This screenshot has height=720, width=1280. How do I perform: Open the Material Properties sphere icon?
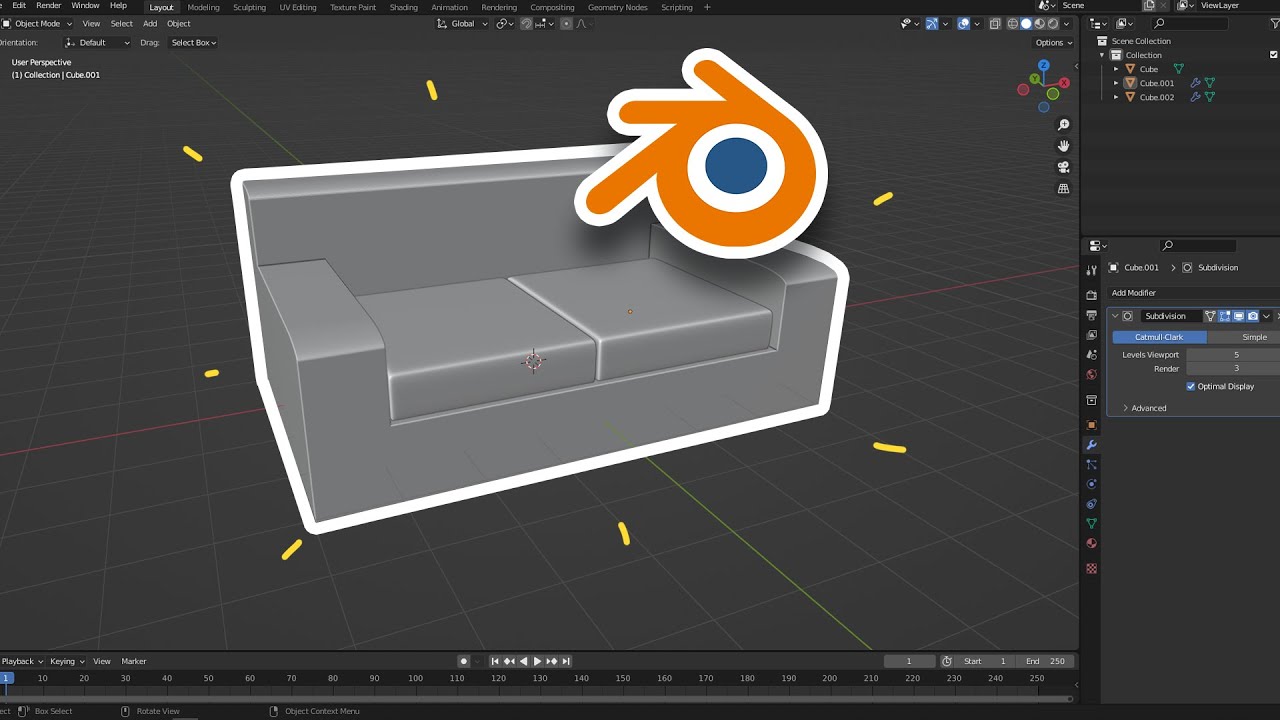(1091, 543)
